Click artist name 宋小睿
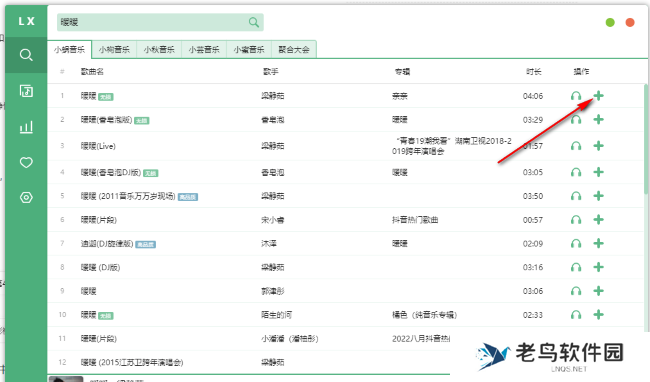The width and height of the screenshot is (650, 382). click(272, 220)
